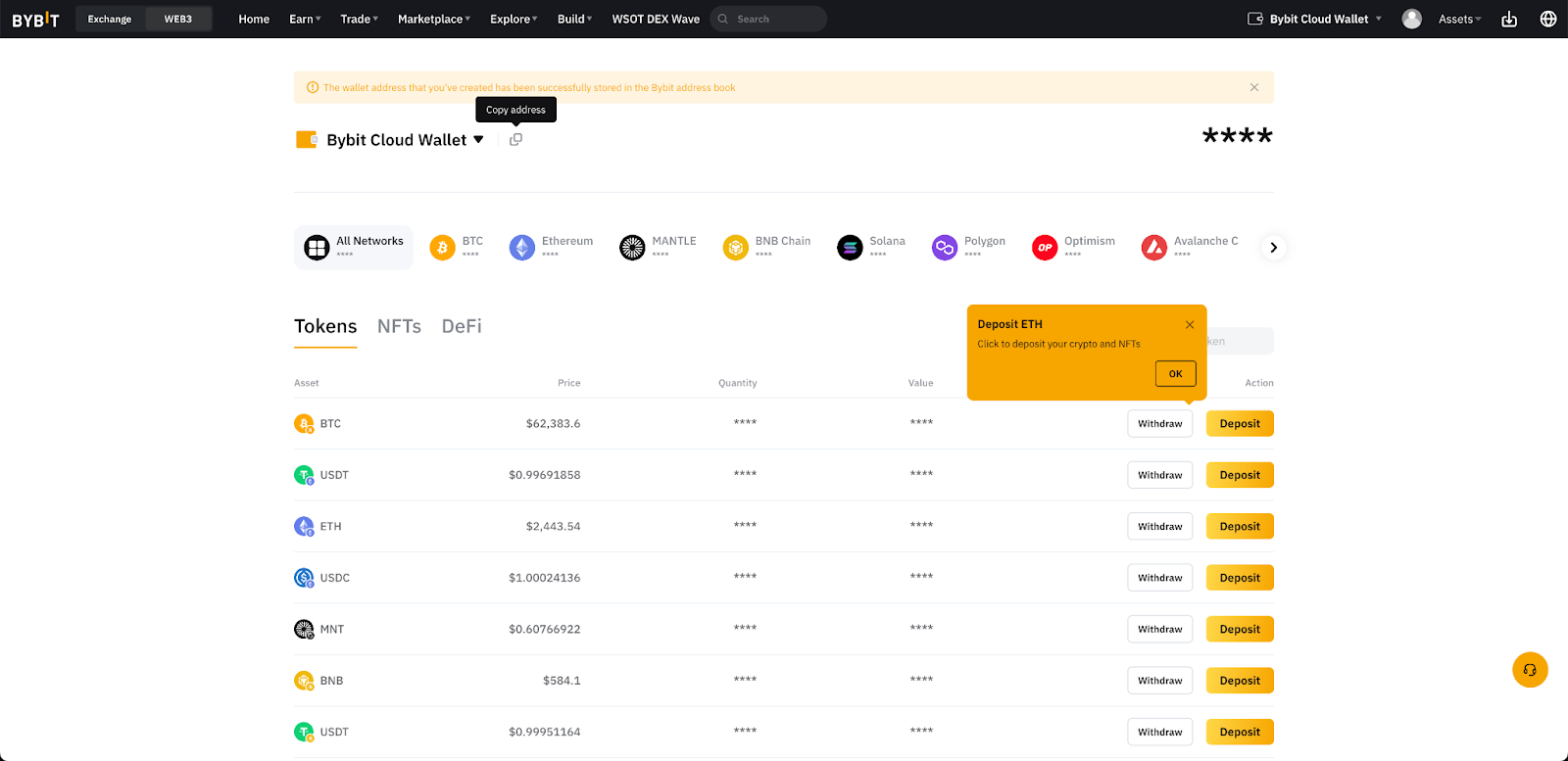Copy the wallet address icon
The image size is (1568, 761).
click(515, 139)
